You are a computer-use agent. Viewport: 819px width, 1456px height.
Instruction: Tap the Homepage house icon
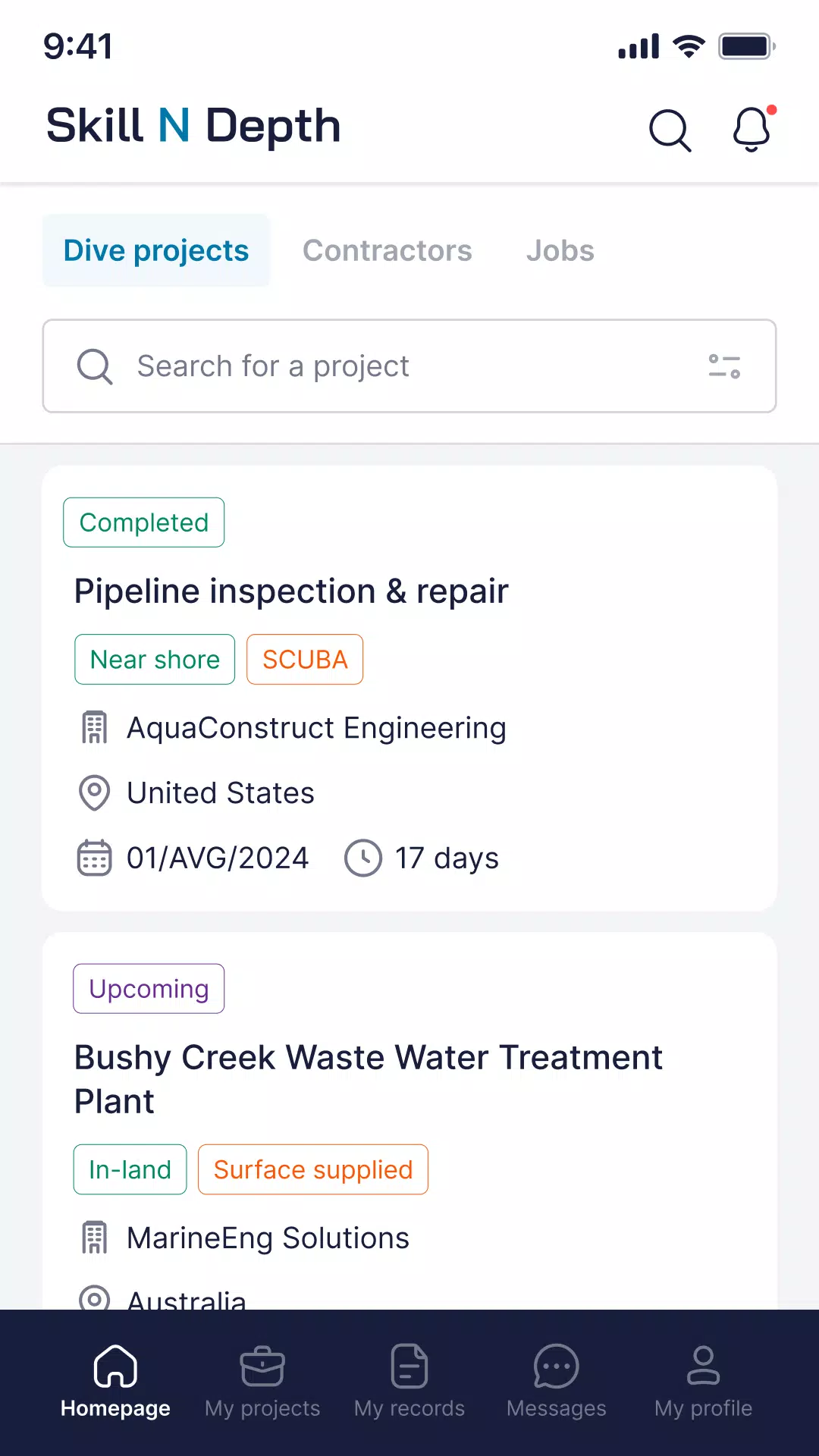tap(115, 1366)
